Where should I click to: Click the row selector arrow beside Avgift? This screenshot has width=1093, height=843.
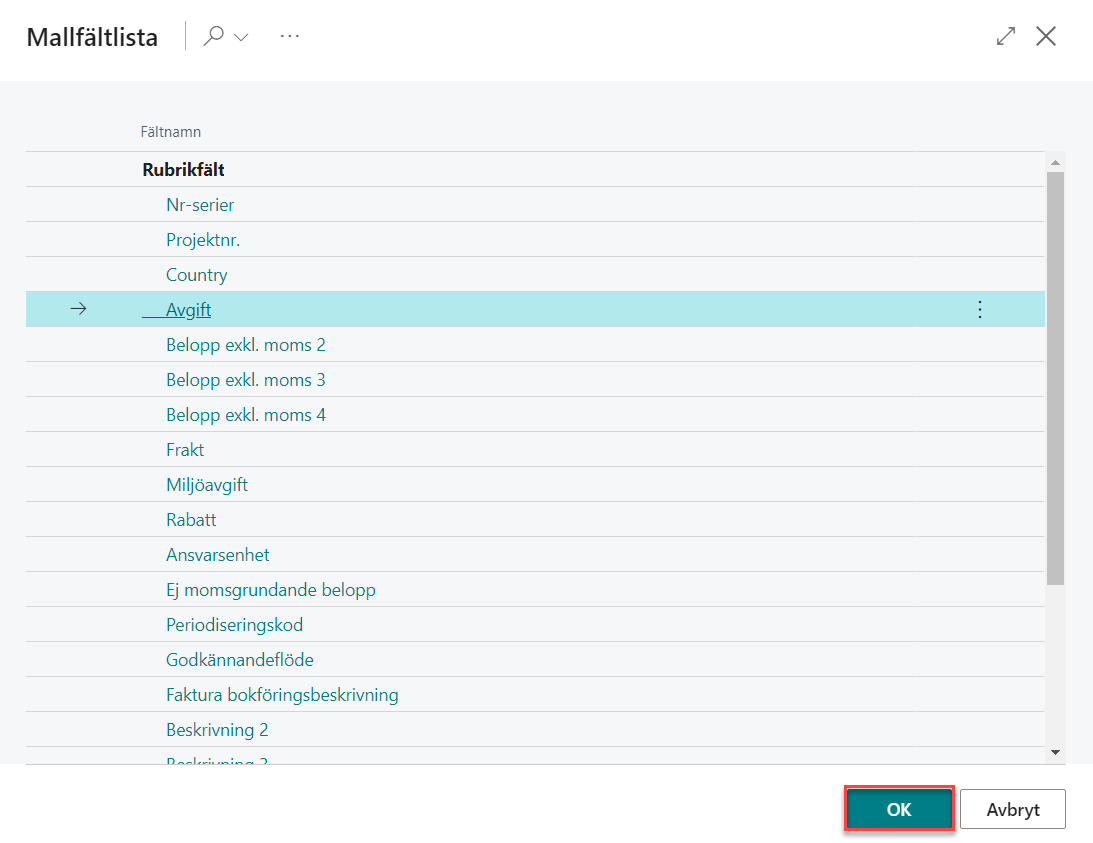click(78, 310)
